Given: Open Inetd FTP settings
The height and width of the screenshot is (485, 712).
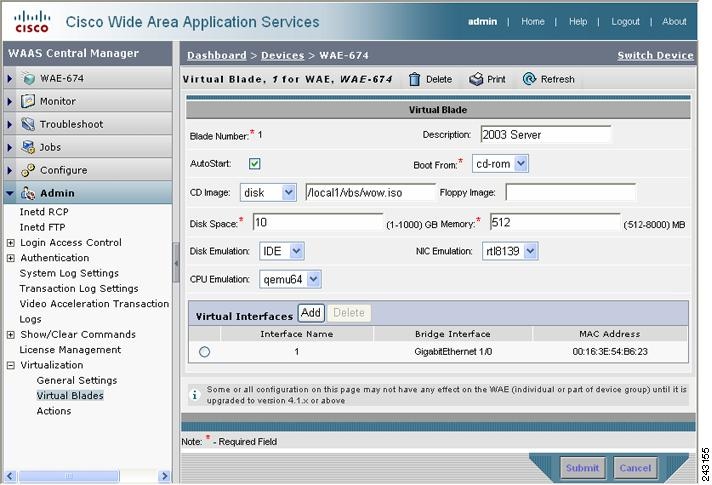Looking at the screenshot, I should click(x=42, y=227).
